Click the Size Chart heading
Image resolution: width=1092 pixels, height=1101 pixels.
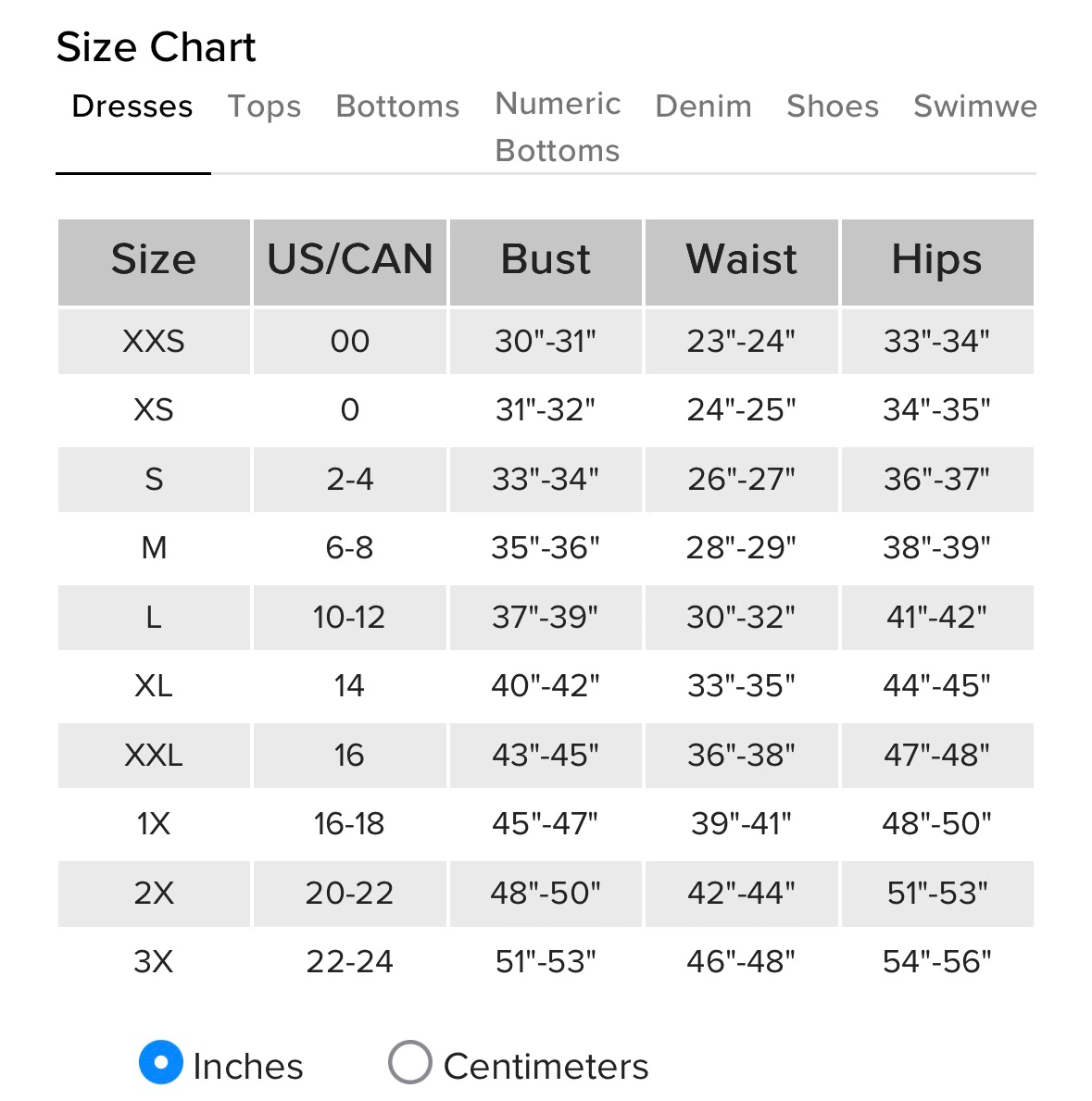coord(156,47)
